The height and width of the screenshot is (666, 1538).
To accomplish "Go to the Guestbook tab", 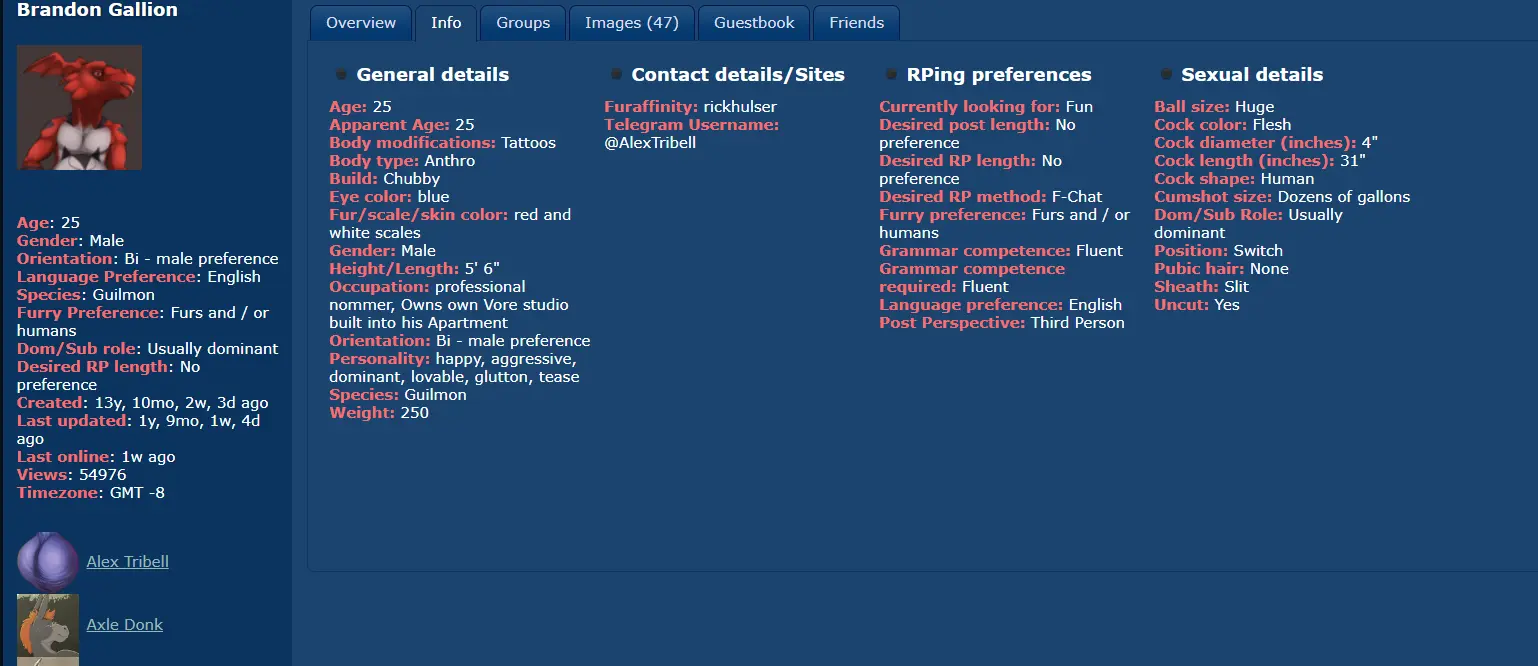I will (x=754, y=23).
